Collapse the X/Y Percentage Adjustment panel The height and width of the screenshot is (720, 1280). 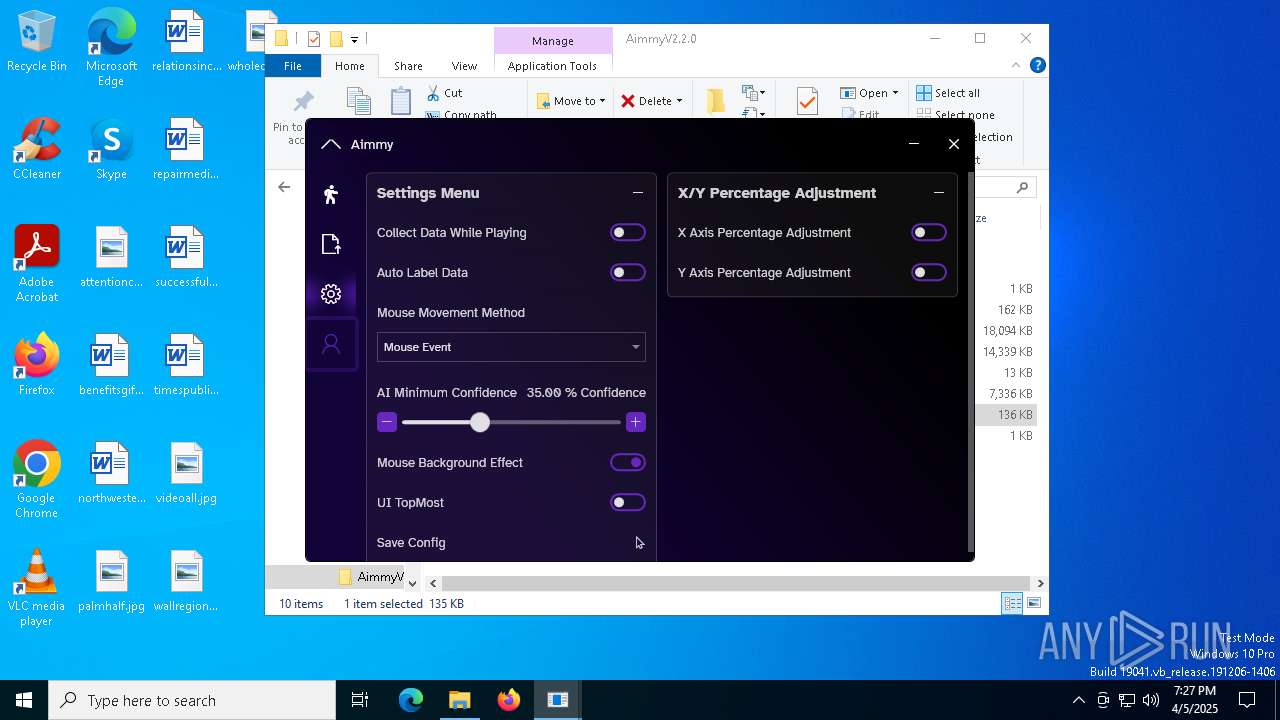[939, 193]
